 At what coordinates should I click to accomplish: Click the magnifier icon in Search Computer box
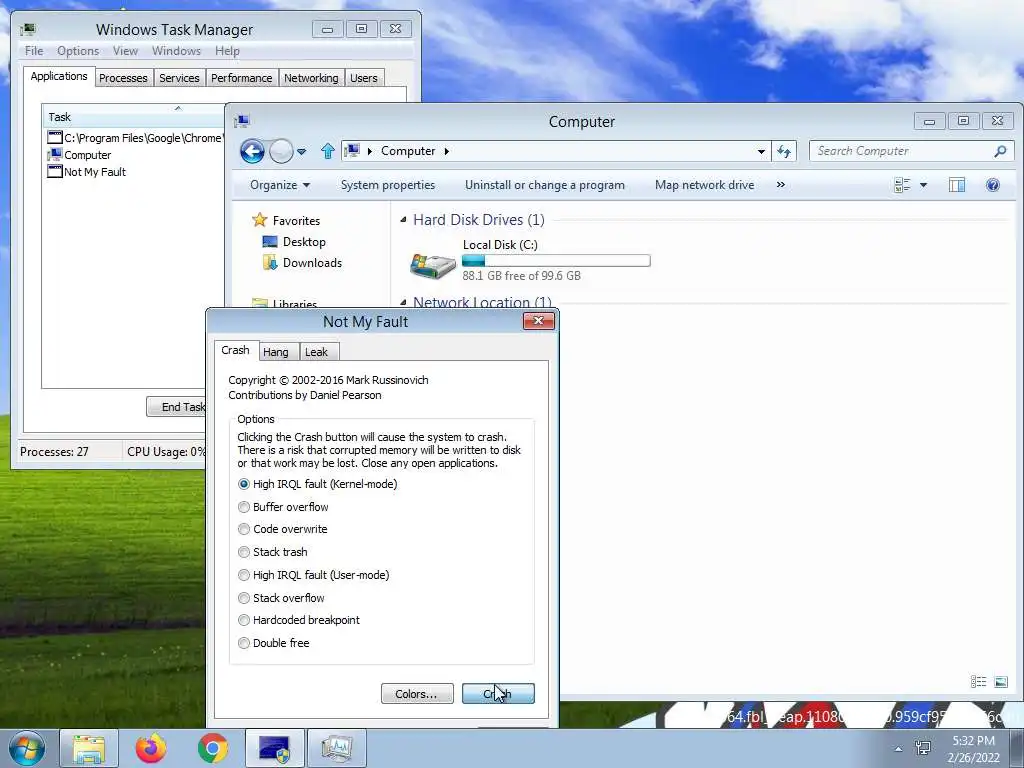tap(1000, 151)
